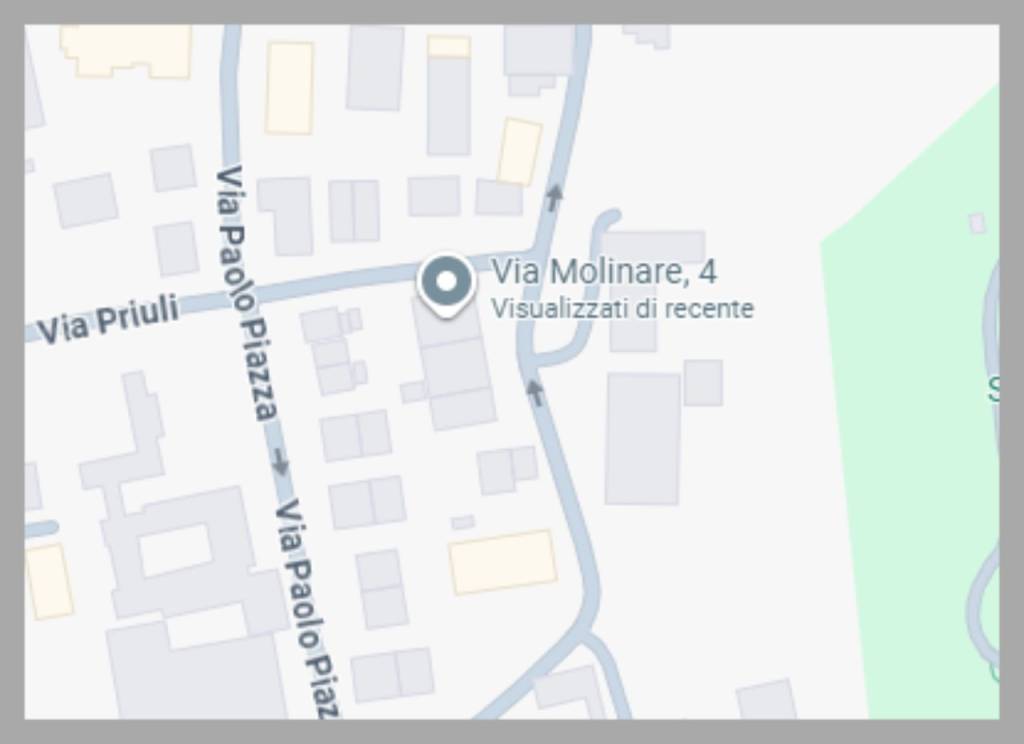Viewport: 1024px width, 744px height.
Task: Click lower Via Paolo Piazza street label
Action: pos(308,609)
